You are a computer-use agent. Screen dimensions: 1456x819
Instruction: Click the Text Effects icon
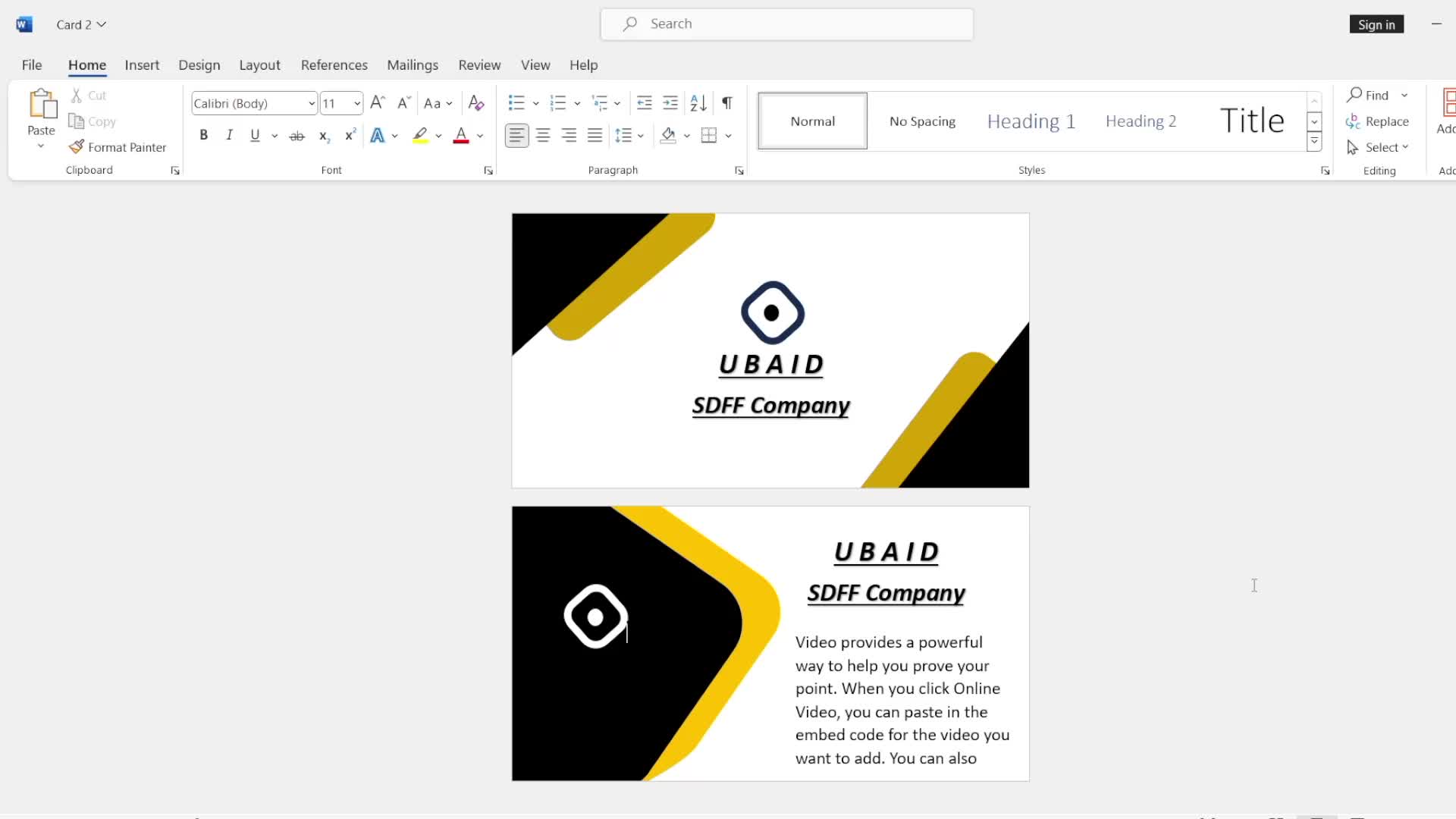(378, 136)
